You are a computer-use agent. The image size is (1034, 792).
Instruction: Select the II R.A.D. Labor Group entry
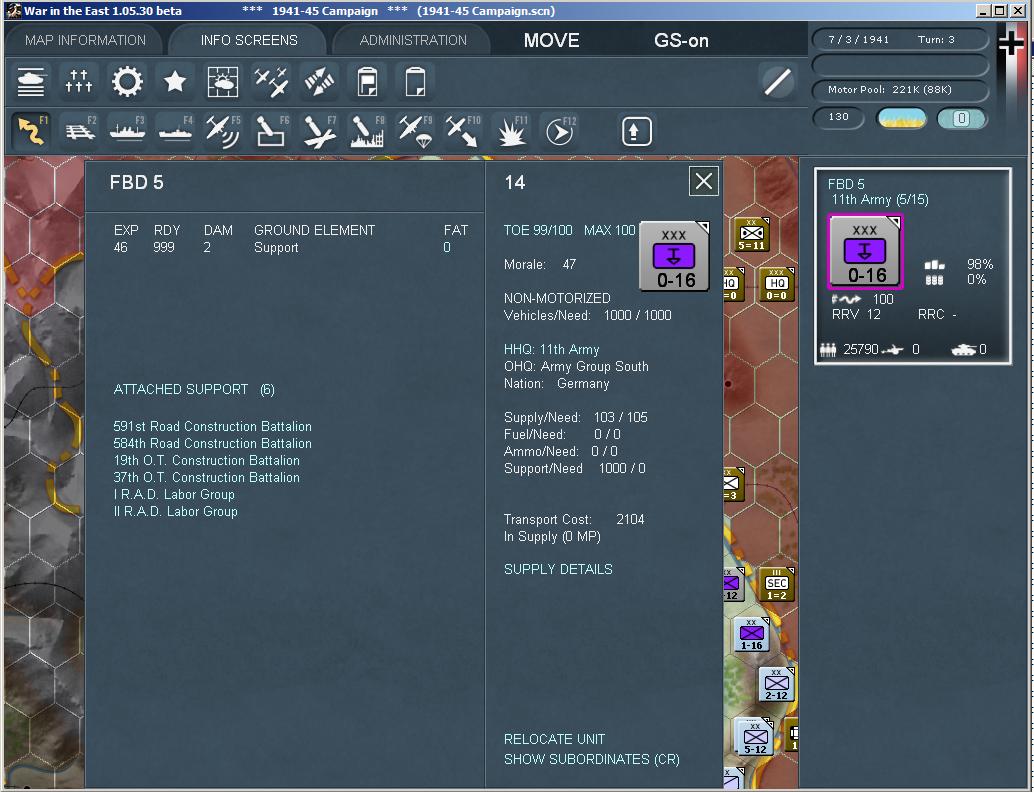[x=175, y=511]
